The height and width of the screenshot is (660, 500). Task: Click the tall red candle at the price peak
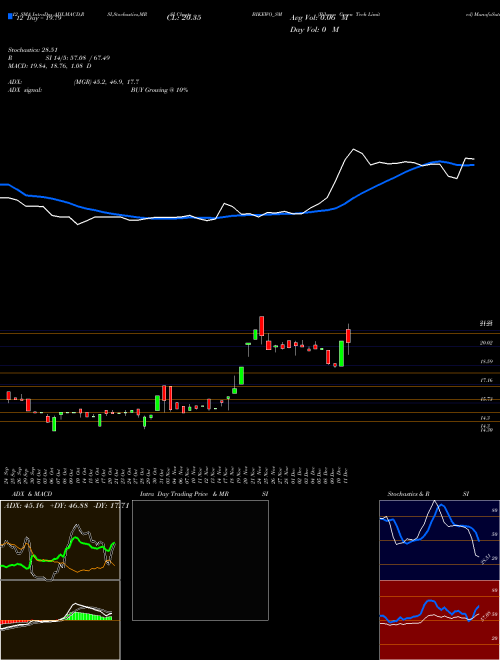click(261, 326)
